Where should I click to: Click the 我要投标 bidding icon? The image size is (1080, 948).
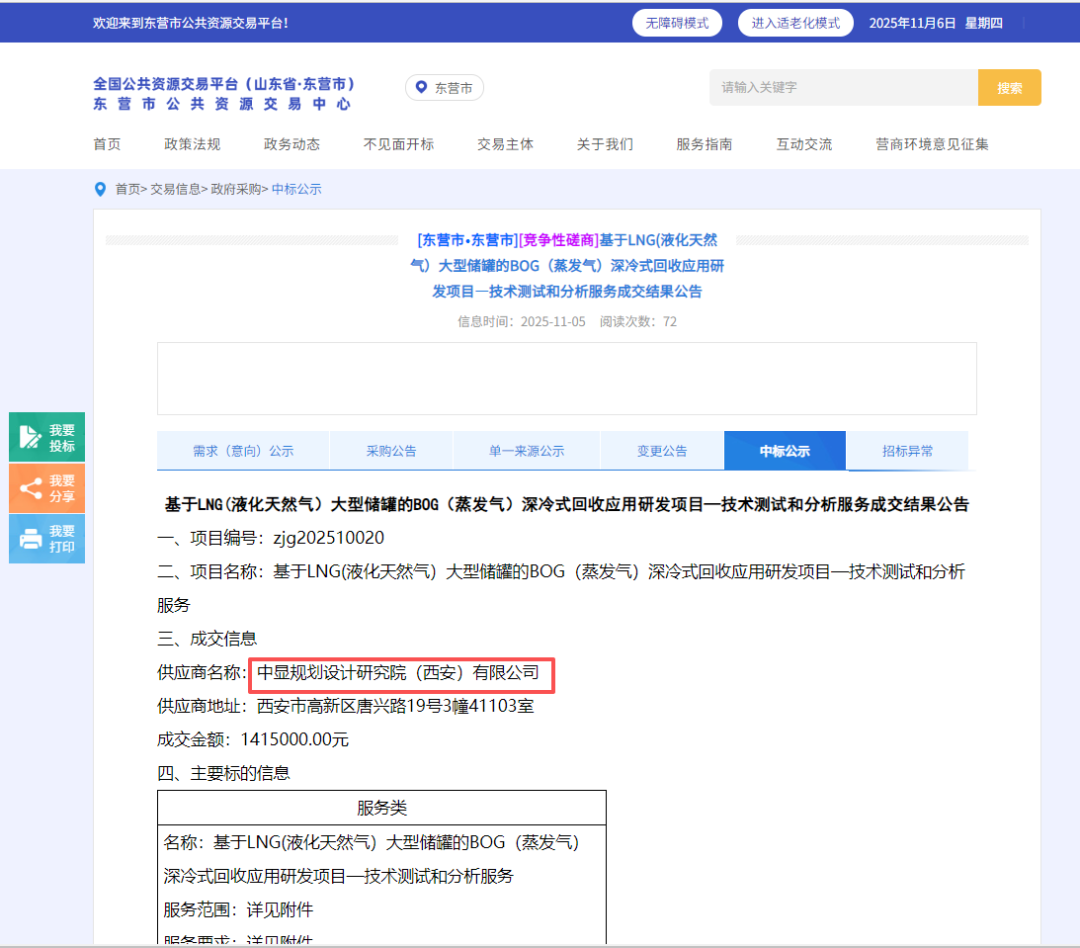(30, 437)
